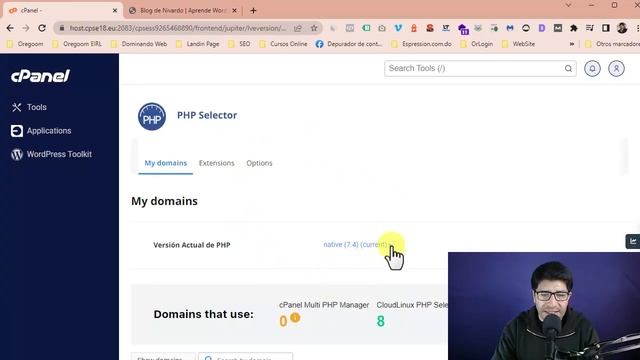Open the Dominando Web bookmark folder
The height and width of the screenshot is (360, 640).
(139, 44)
